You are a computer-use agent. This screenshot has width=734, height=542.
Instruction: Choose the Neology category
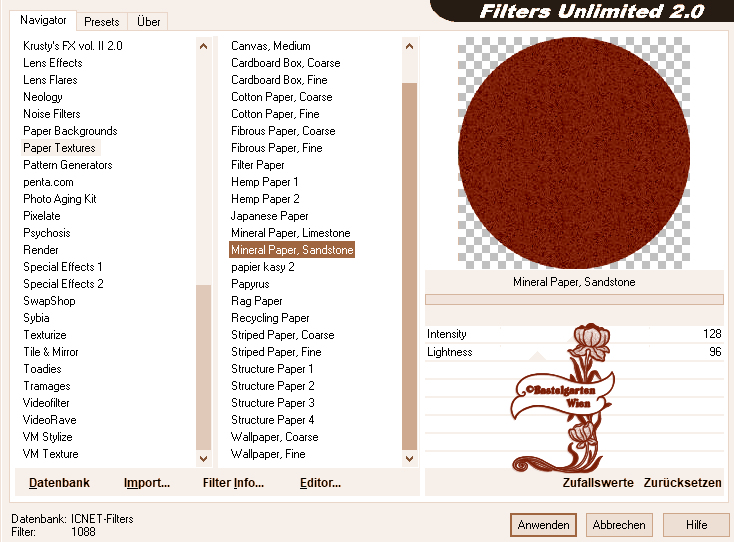click(x=43, y=97)
